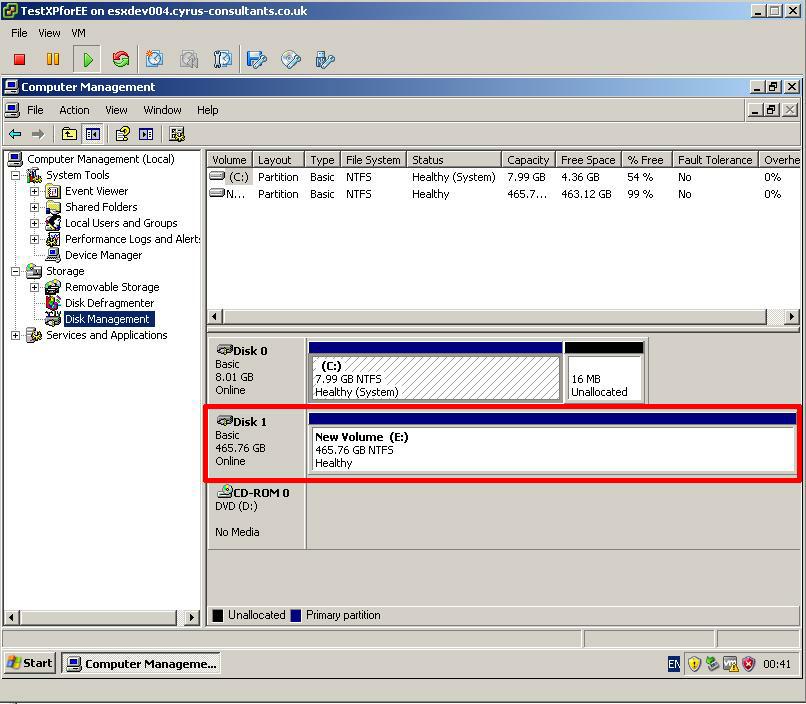The image size is (806, 704).
Task: Expand Local Users and Groups node
Action: click(34, 223)
